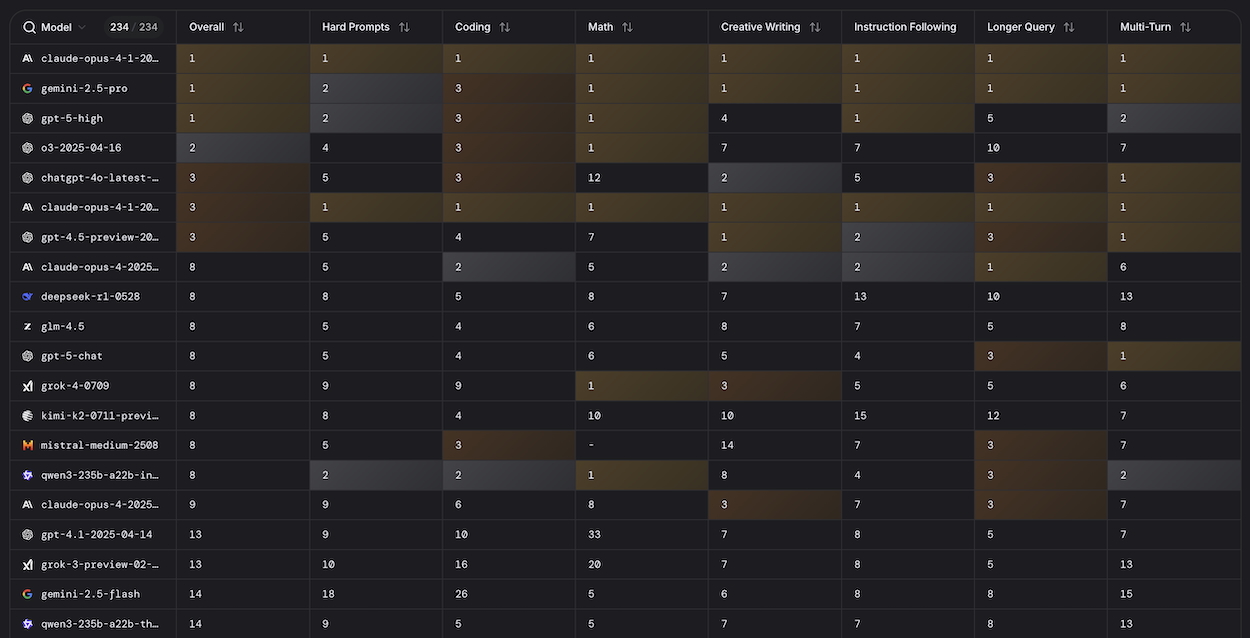The height and width of the screenshot is (638, 1250).
Task: Click the Coding column sort arrows
Action: (505, 27)
